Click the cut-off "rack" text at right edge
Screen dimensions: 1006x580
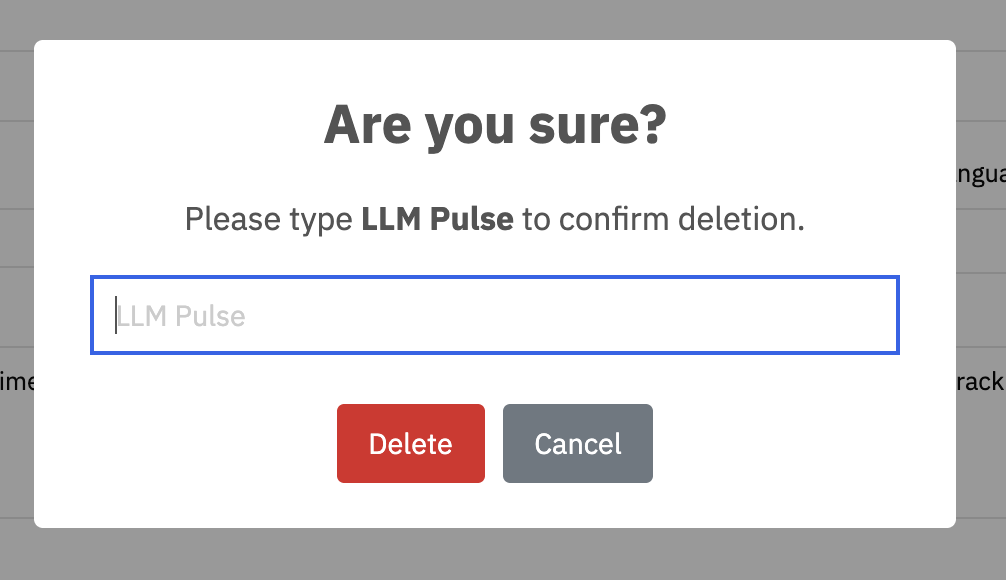pos(980,382)
